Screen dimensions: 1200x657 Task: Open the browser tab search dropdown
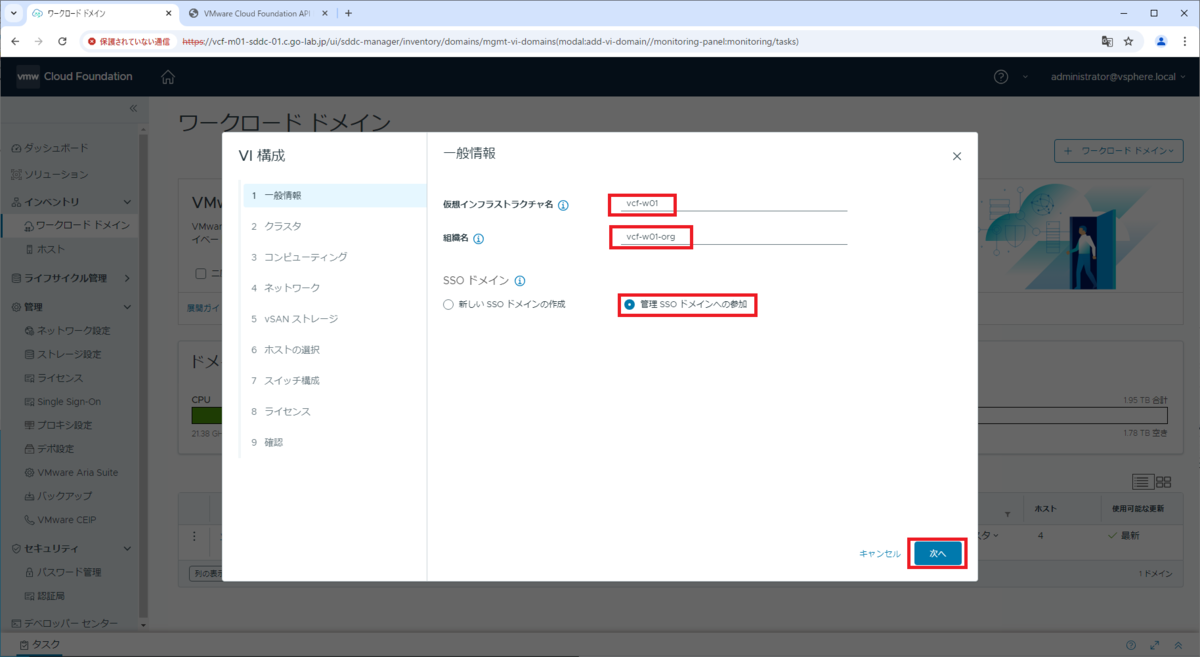click(13, 13)
